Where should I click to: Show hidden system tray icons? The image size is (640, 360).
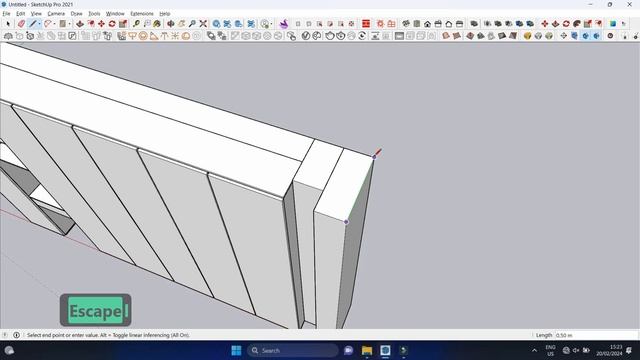[534, 350]
